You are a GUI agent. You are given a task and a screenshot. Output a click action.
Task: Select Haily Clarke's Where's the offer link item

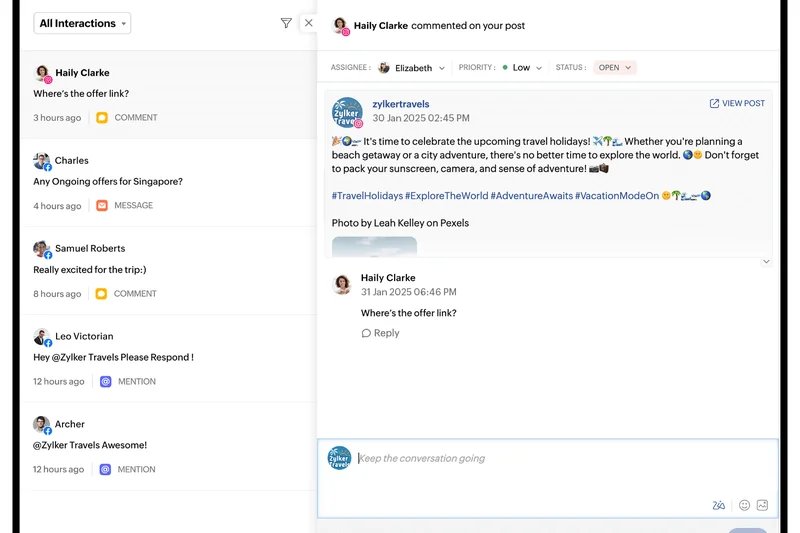click(168, 95)
